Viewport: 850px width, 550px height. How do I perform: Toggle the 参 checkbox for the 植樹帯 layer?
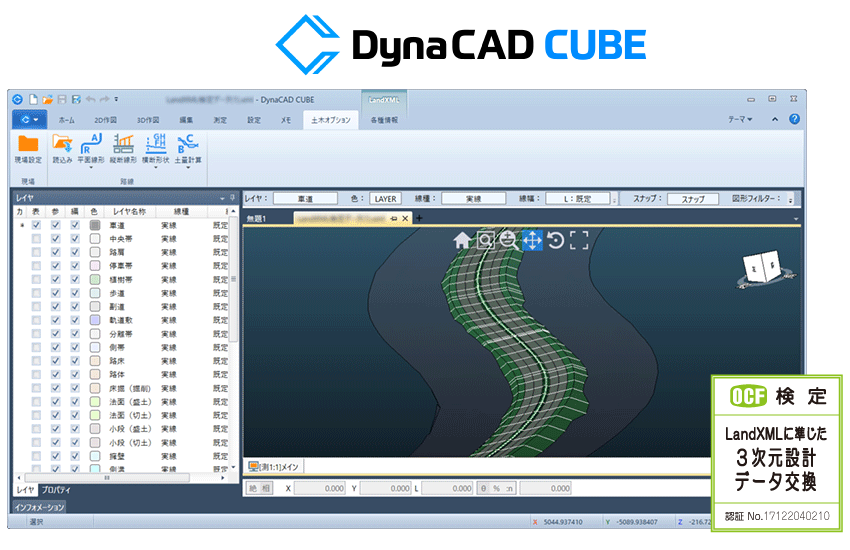click(x=55, y=279)
